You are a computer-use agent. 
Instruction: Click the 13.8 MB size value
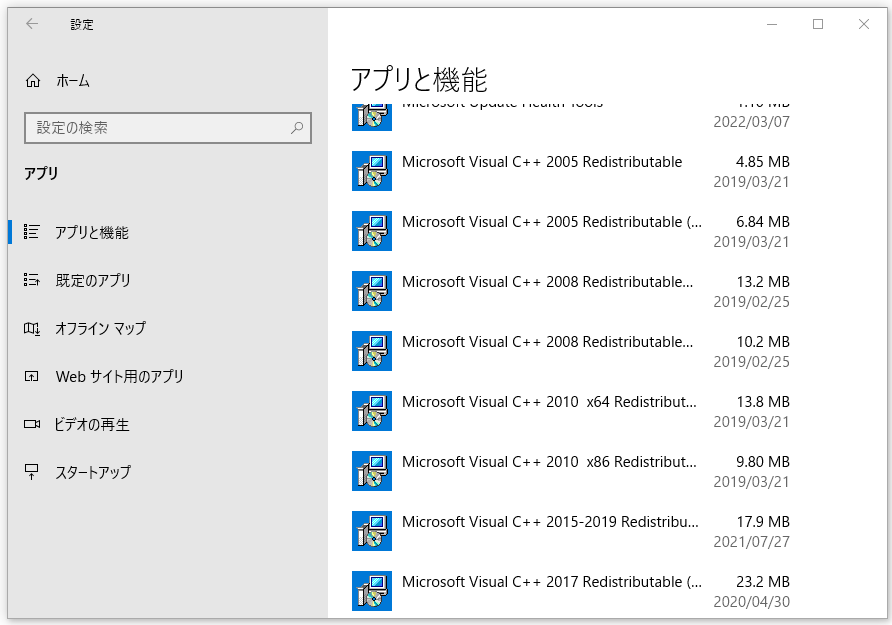click(763, 402)
